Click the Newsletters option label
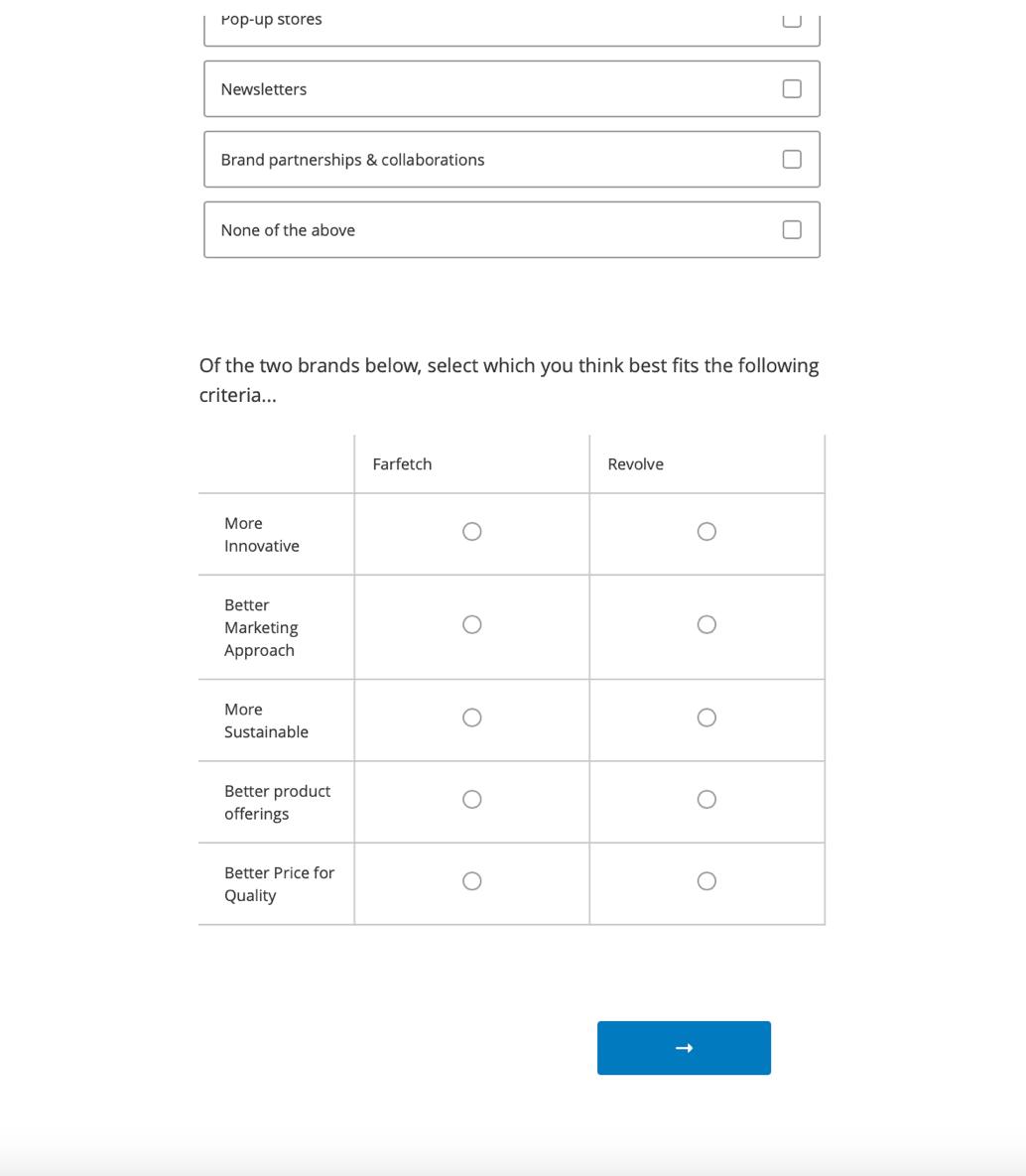The height and width of the screenshot is (1176, 1026). (264, 89)
